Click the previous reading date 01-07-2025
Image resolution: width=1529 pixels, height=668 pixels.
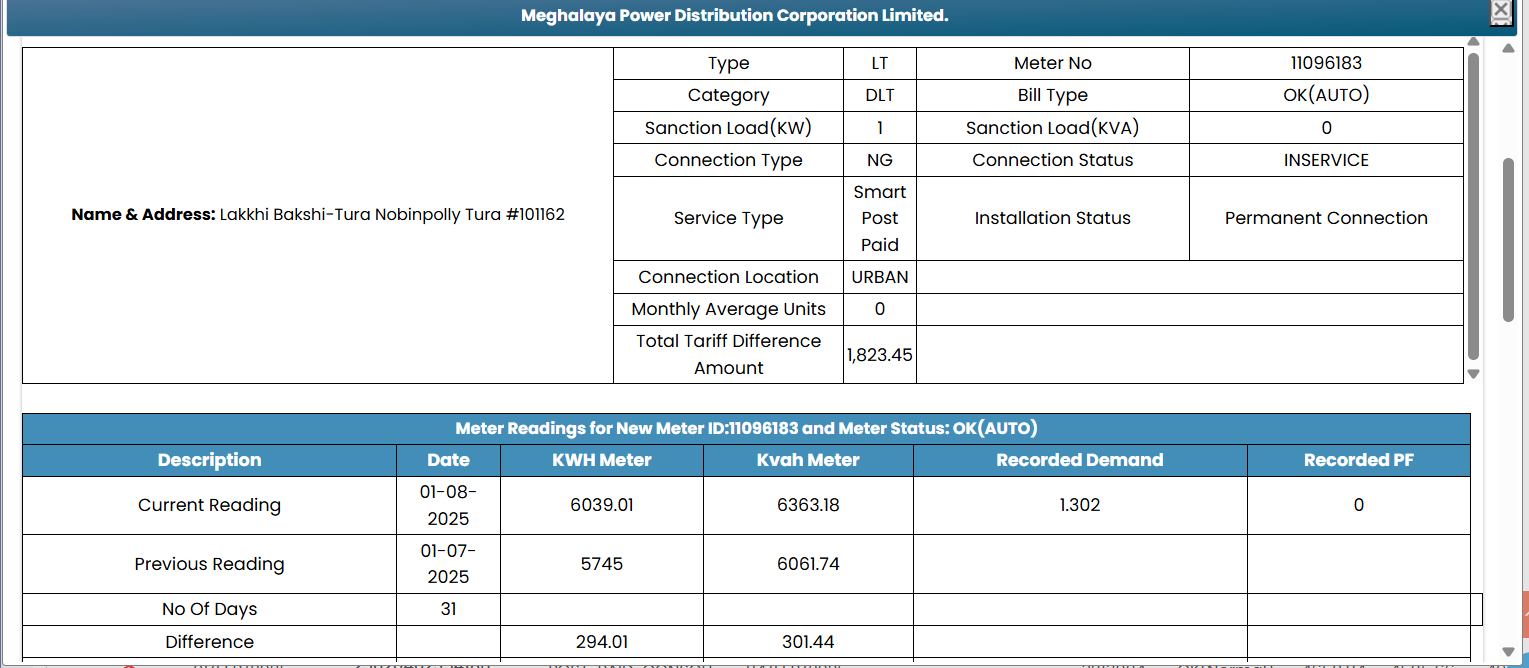click(448, 564)
